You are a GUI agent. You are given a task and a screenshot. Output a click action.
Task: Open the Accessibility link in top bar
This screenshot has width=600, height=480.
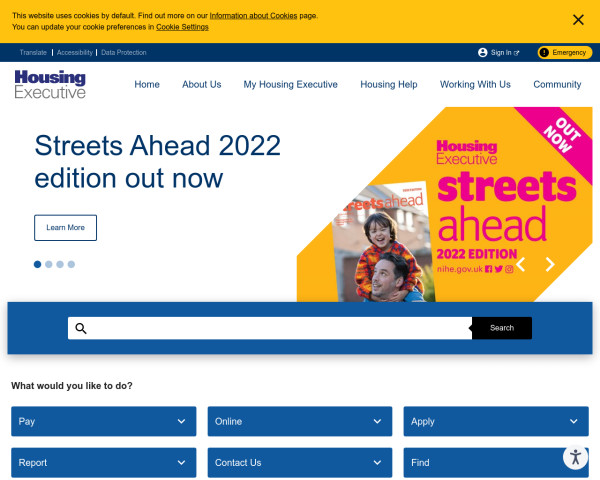pos(75,52)
